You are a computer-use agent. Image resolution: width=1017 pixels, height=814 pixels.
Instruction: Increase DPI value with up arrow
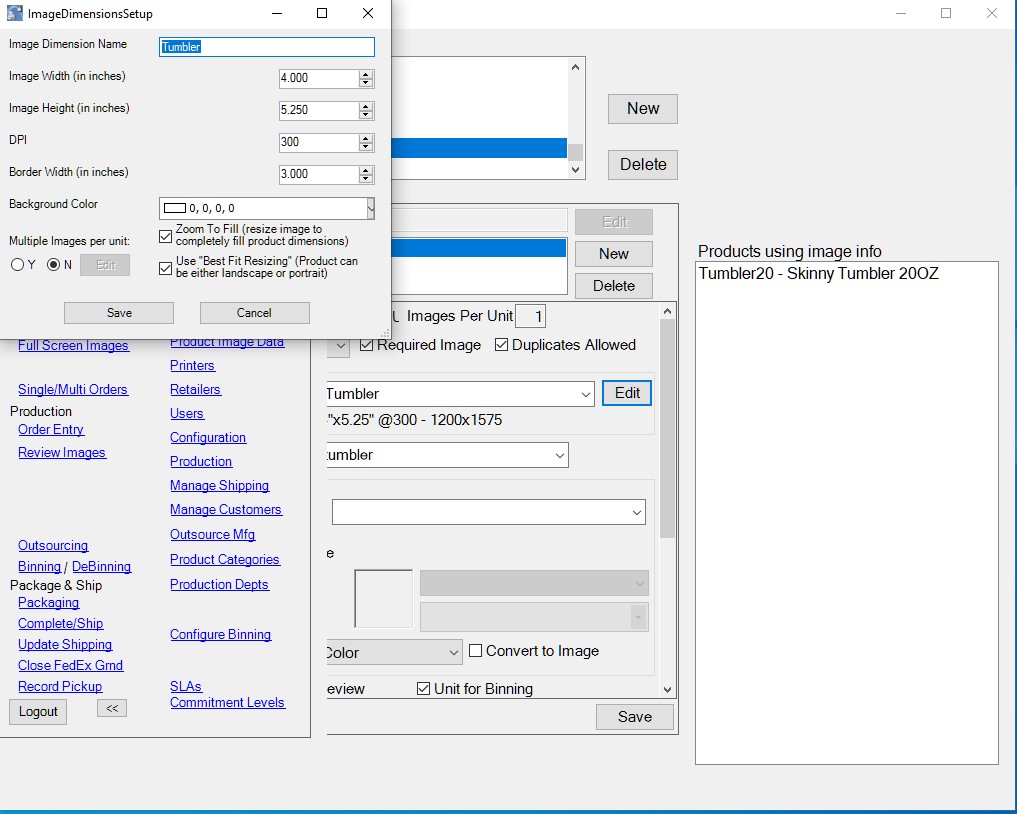366,138
